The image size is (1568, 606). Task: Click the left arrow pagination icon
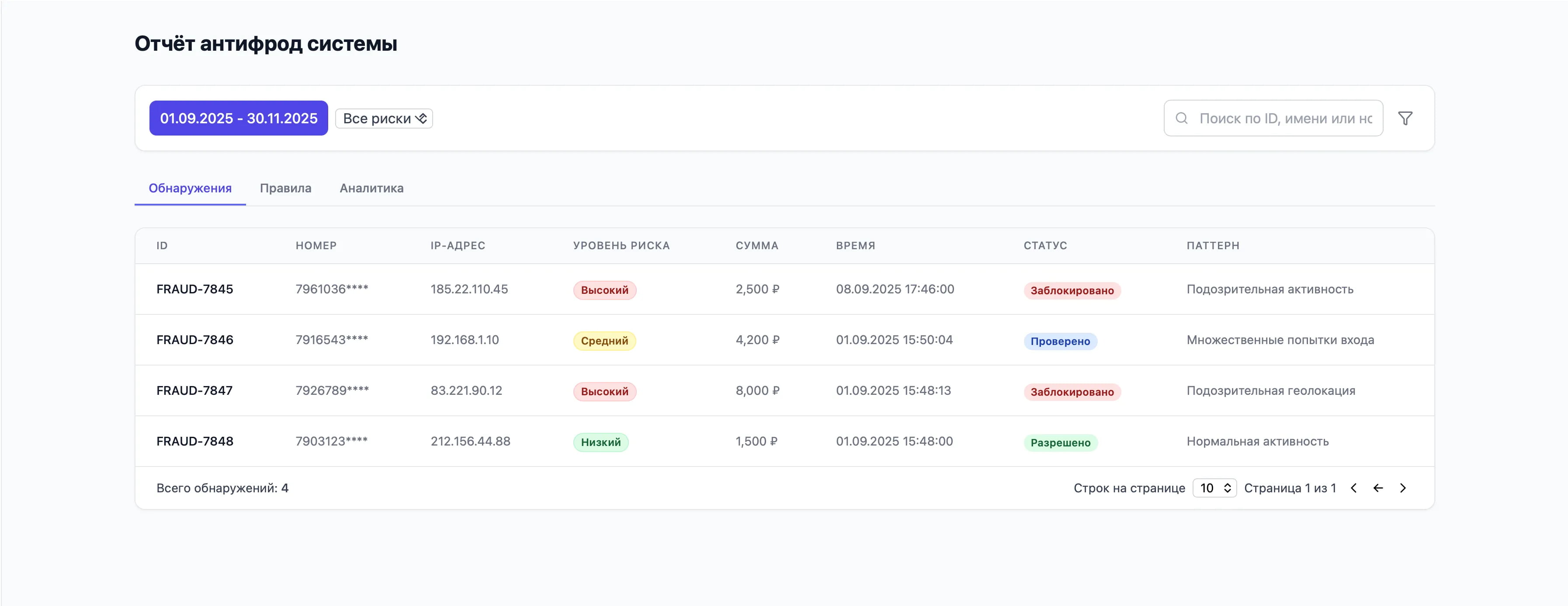pos(1378,488)
